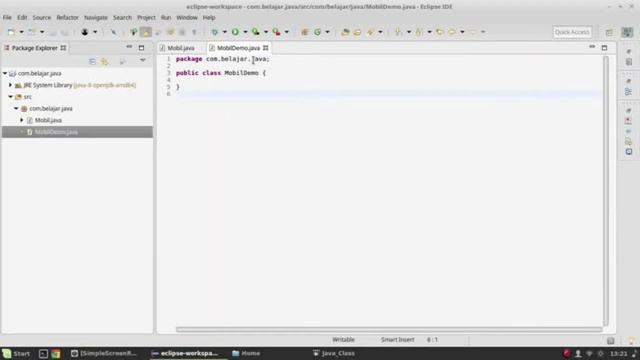This screenshot has height=360, width=640.
Task: Click the Open Perspective icon
Action: tap(609, 32)
